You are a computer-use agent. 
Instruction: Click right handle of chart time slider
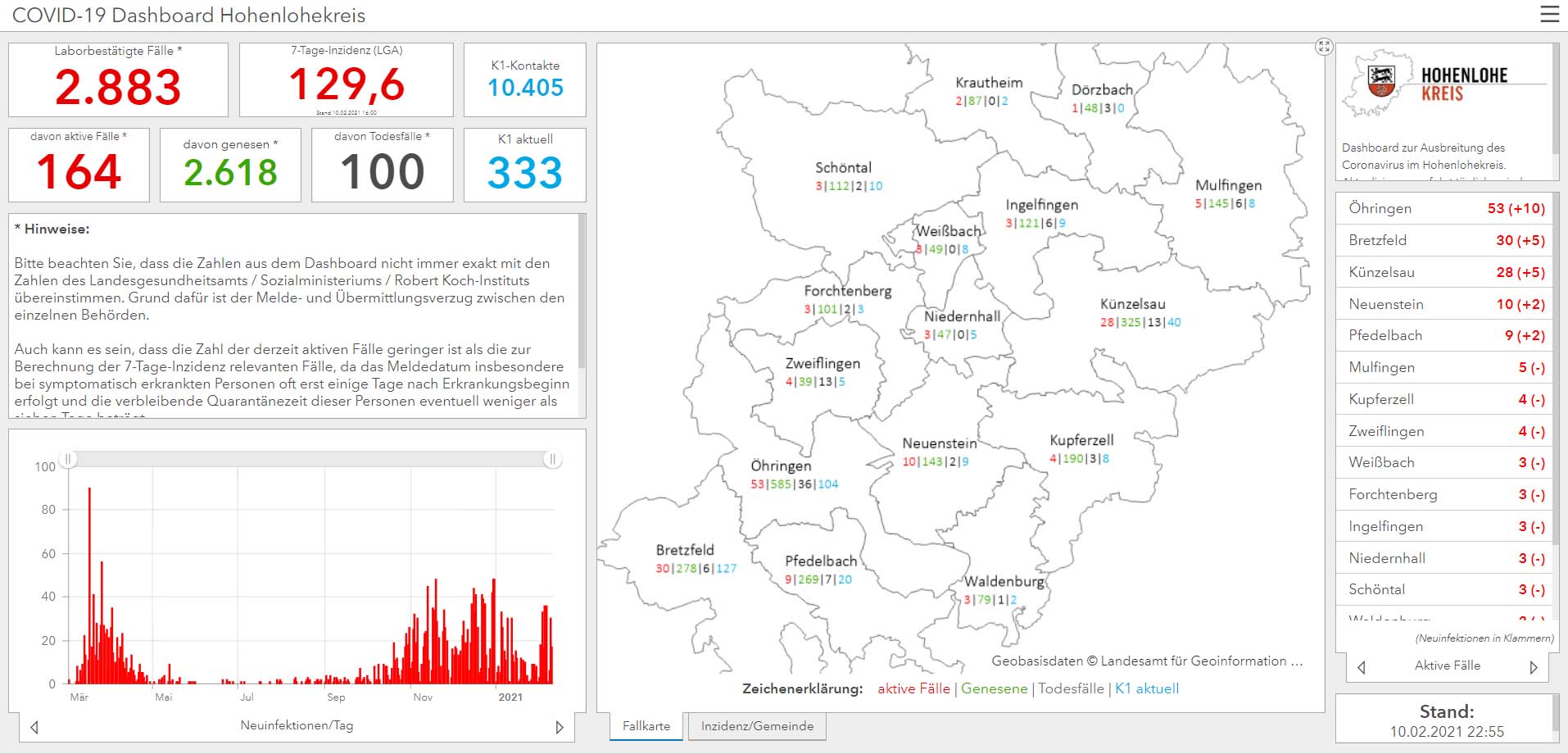(x=552, y=459)
